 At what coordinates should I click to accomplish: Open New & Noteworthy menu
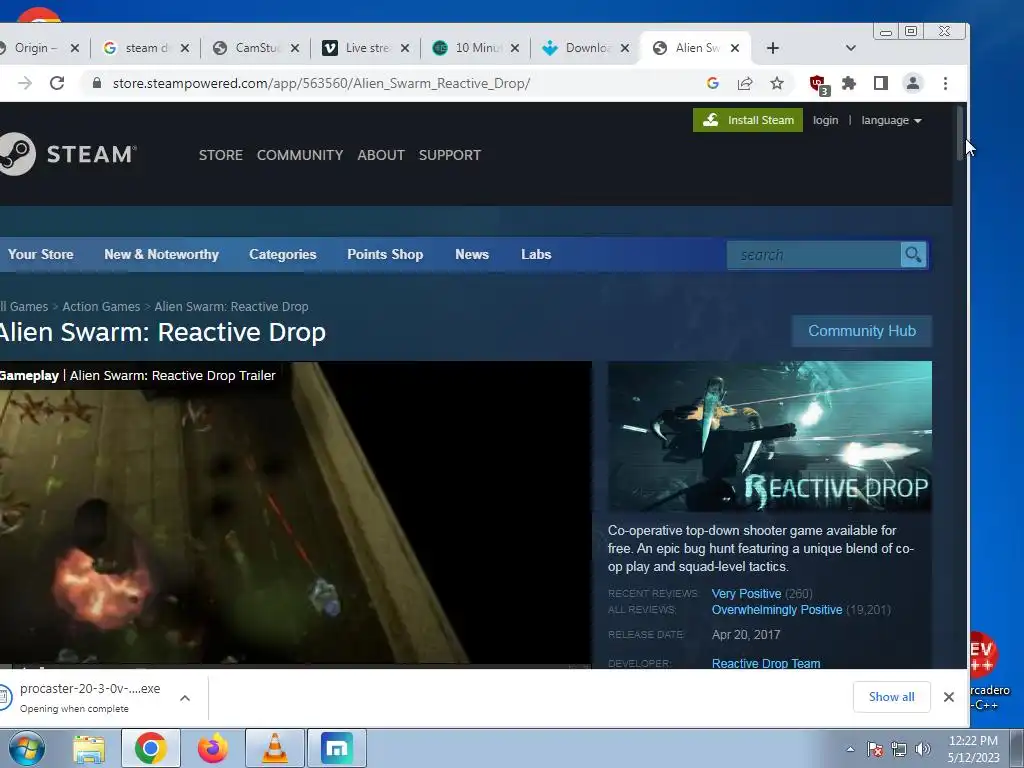tap(161, 254)
